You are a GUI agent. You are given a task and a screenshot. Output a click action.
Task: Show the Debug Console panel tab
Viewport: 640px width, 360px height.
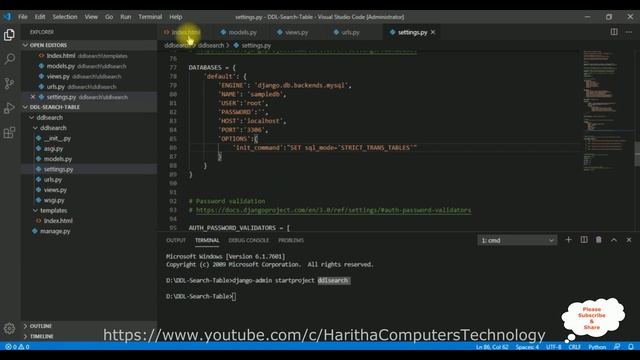click(x=249, y=240)
